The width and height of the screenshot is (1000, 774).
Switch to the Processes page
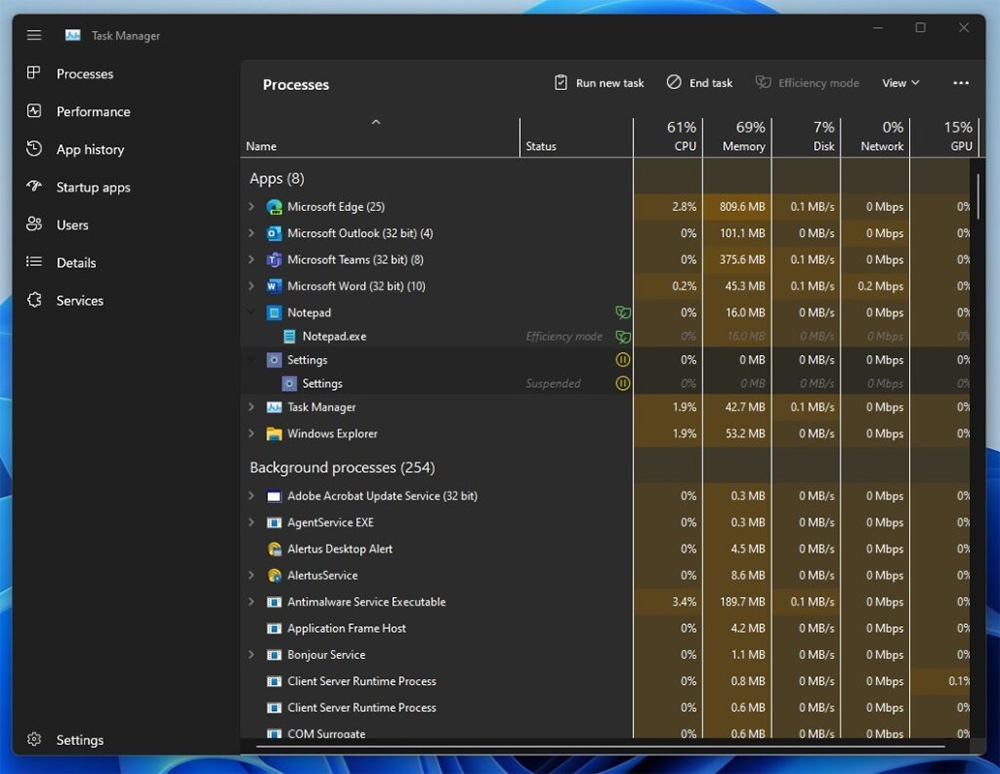[85, 73]
